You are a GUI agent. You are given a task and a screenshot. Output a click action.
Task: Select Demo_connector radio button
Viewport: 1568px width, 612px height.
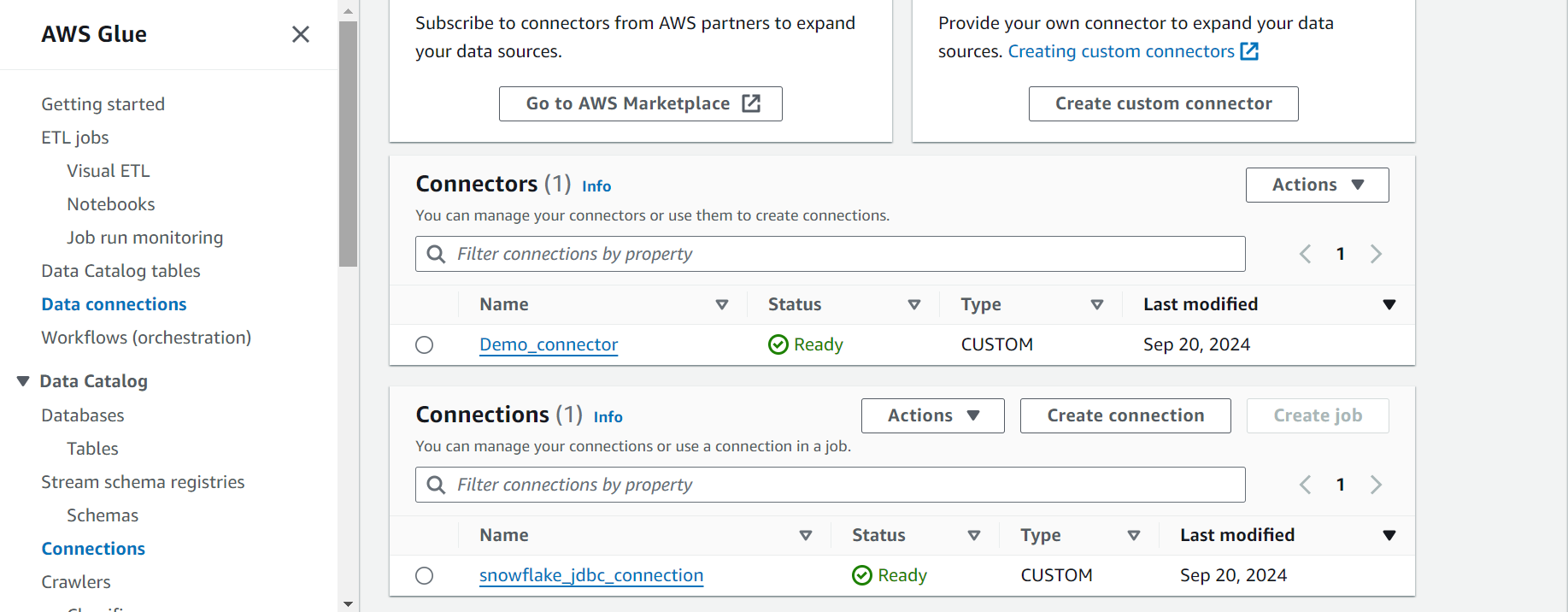point(425,345)
